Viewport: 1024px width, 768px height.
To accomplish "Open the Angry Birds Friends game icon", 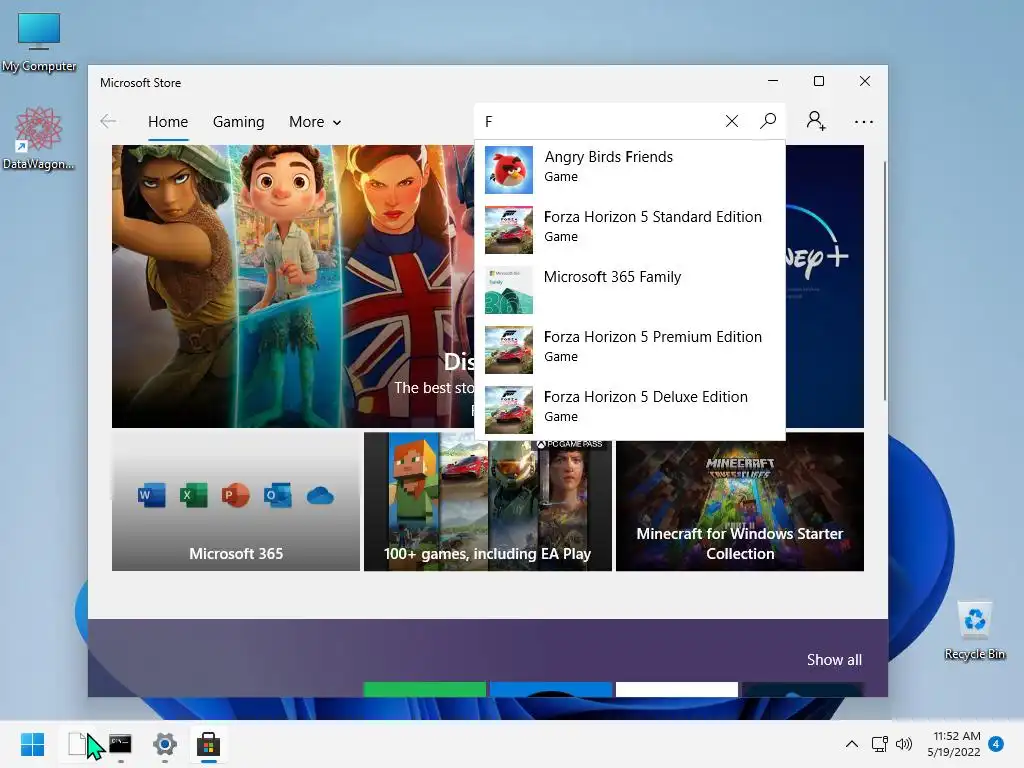I will (x=509, y=170).
